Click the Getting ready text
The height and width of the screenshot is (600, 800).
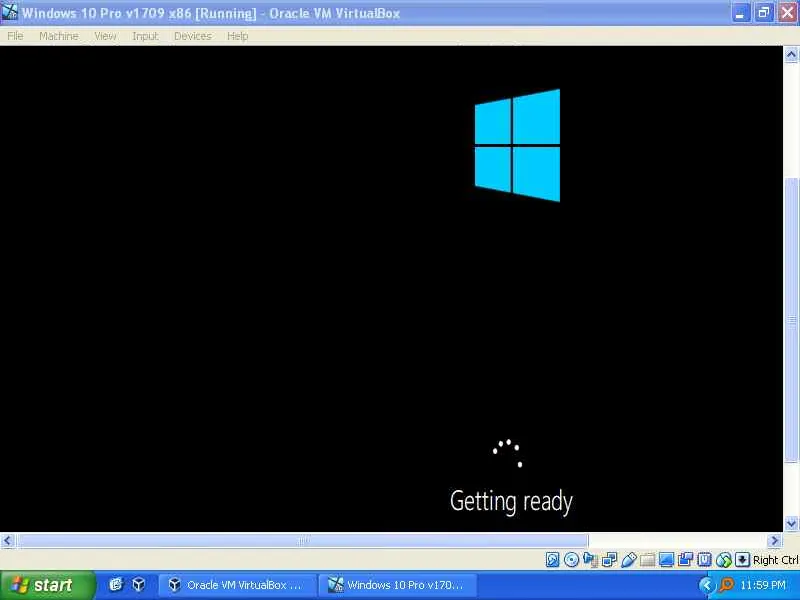(x=511, y=502)
